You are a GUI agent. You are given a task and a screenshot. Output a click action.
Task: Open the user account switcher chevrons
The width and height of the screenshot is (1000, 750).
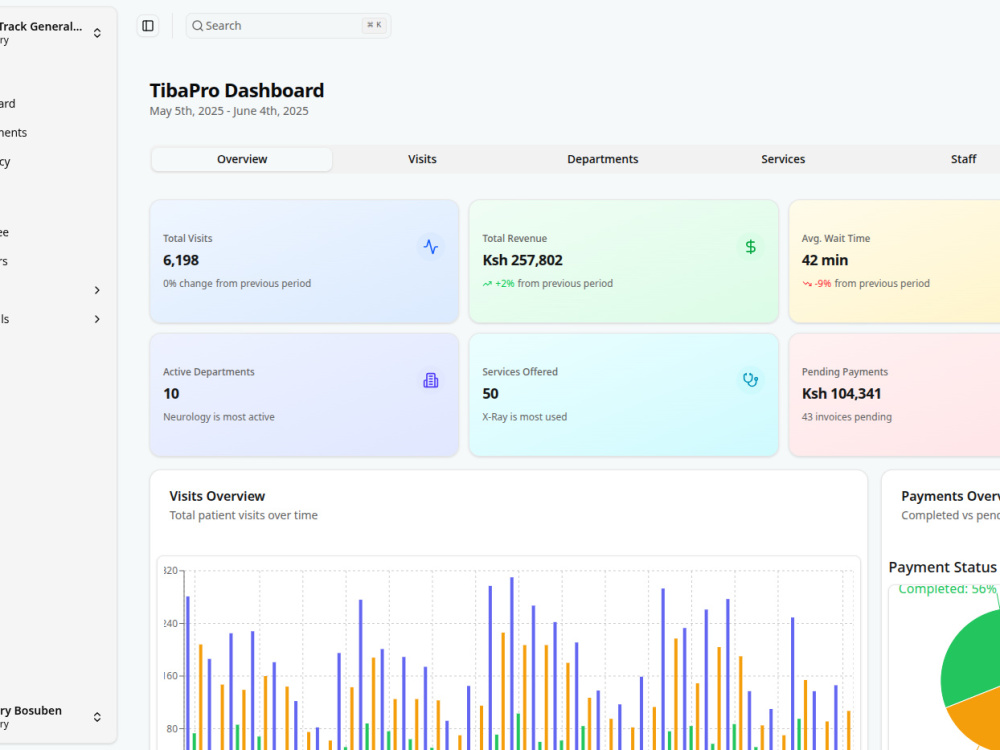coord(97,717)
